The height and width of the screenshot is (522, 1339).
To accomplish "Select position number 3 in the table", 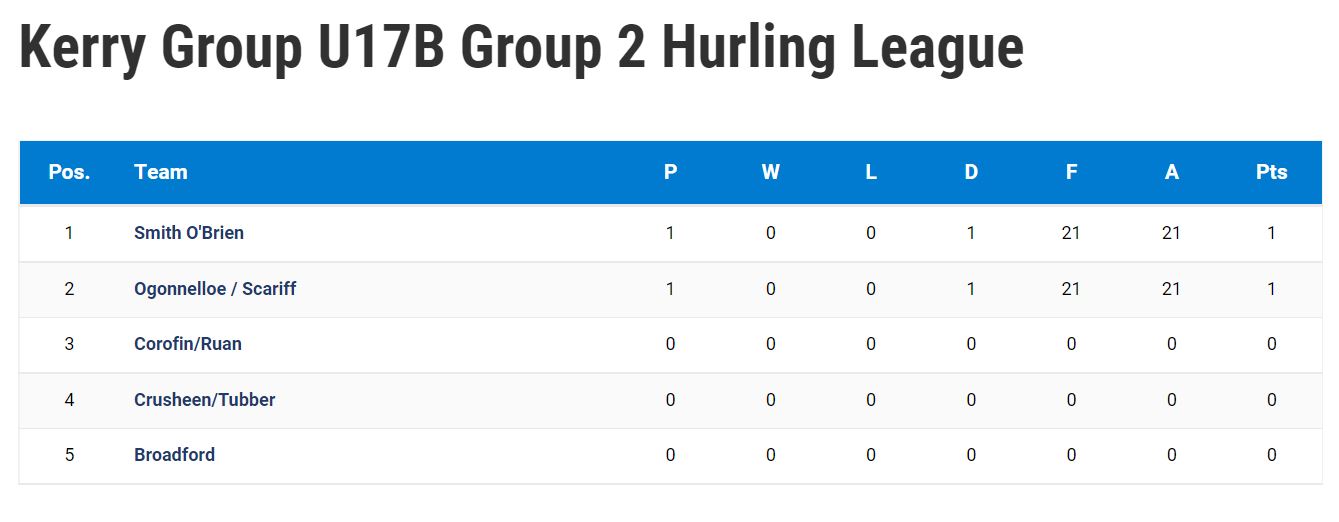I will 69,344.
